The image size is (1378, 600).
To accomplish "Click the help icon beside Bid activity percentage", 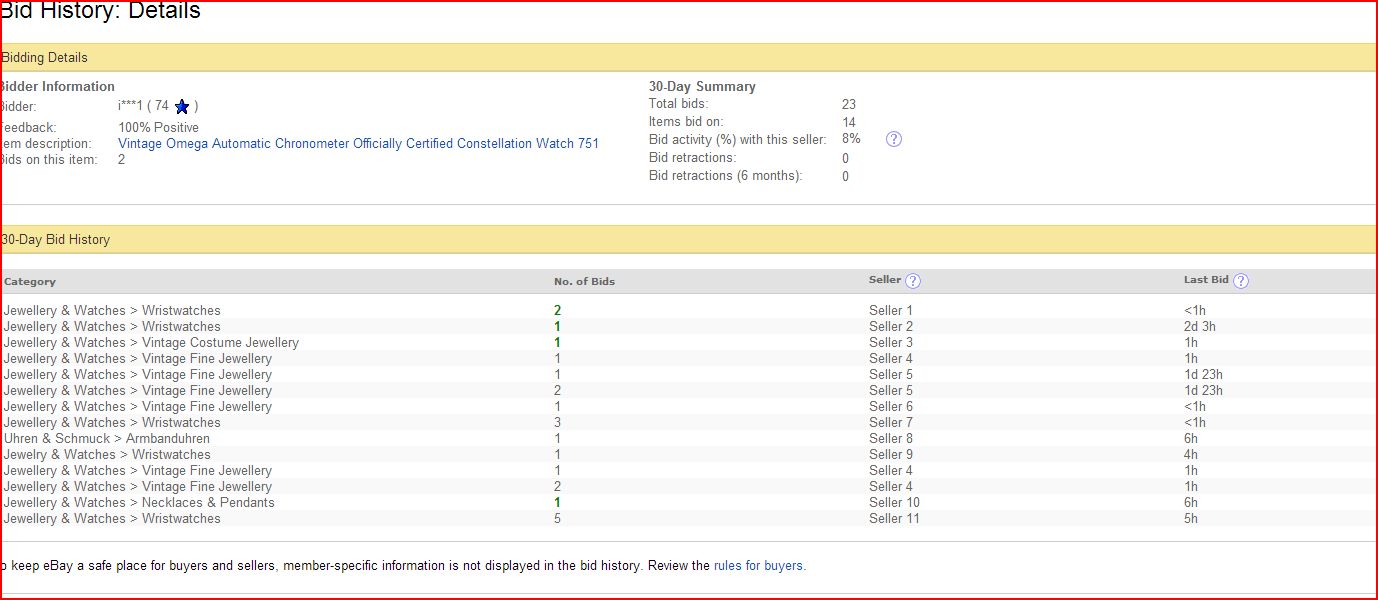I will (894, 139).
